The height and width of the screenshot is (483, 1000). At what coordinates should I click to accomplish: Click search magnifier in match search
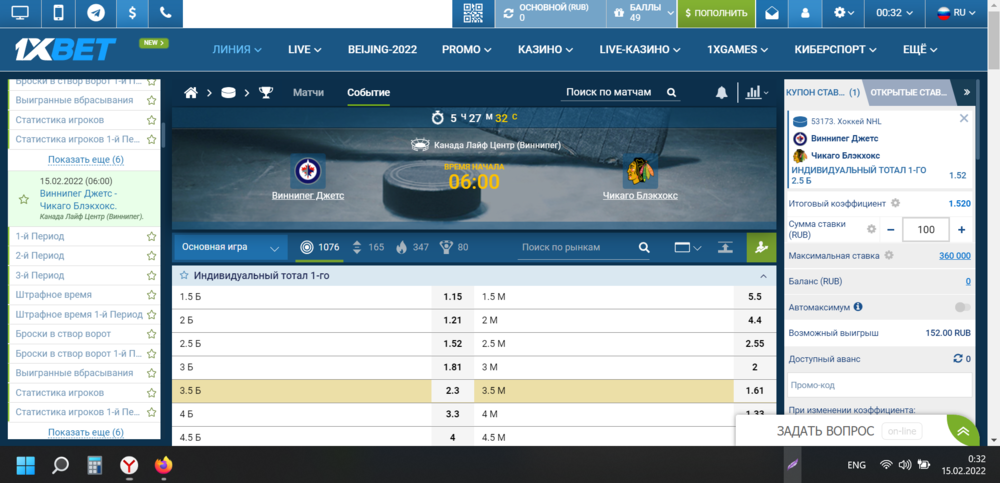671,93
